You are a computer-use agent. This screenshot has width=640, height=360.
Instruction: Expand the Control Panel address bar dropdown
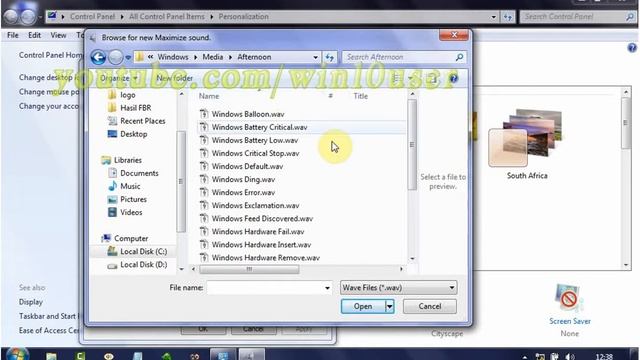tap(493, 17)
